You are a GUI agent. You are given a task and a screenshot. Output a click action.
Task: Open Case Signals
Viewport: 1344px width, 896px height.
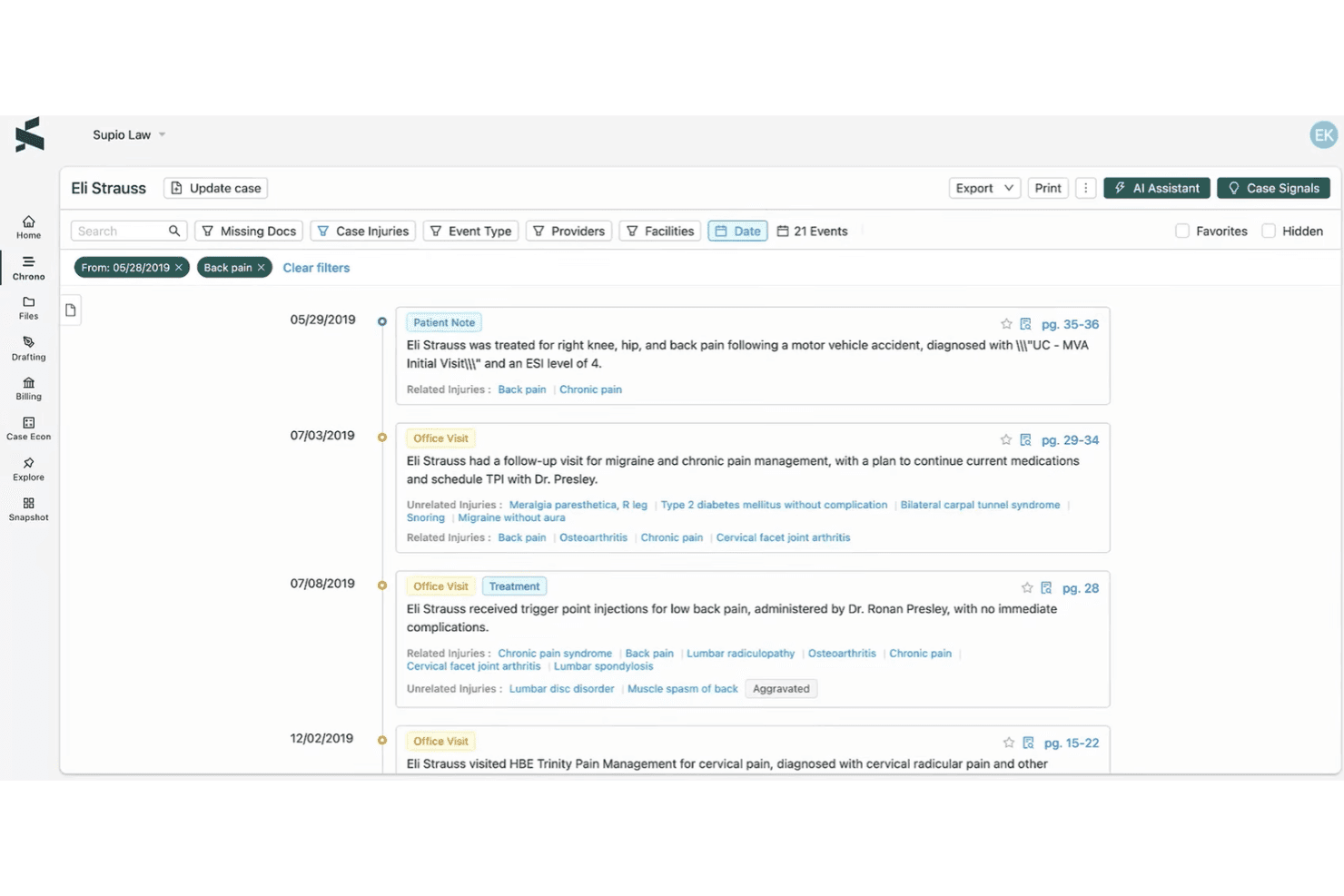pos(1273,188)
